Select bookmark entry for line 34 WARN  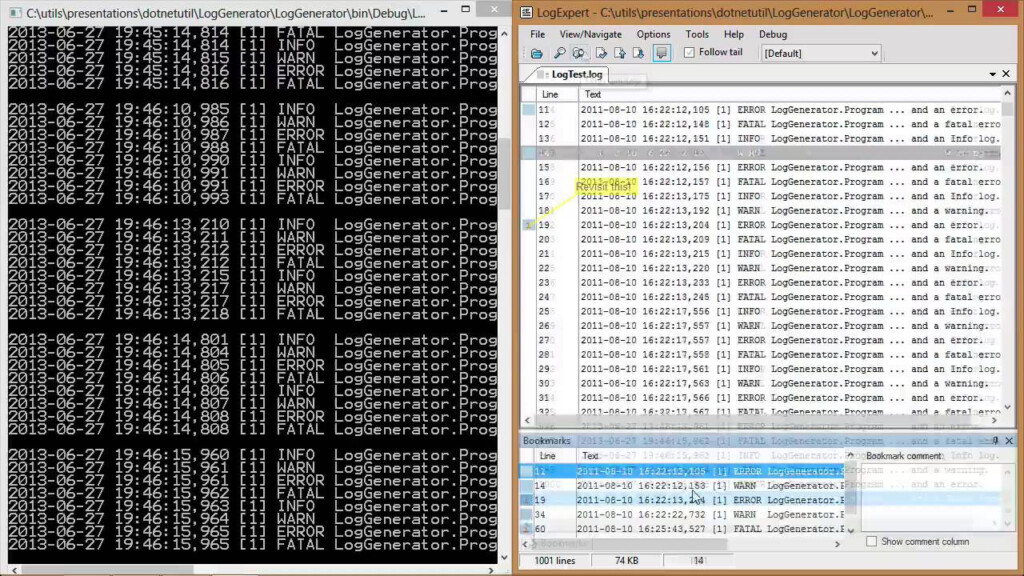click(x=682, y=515)
